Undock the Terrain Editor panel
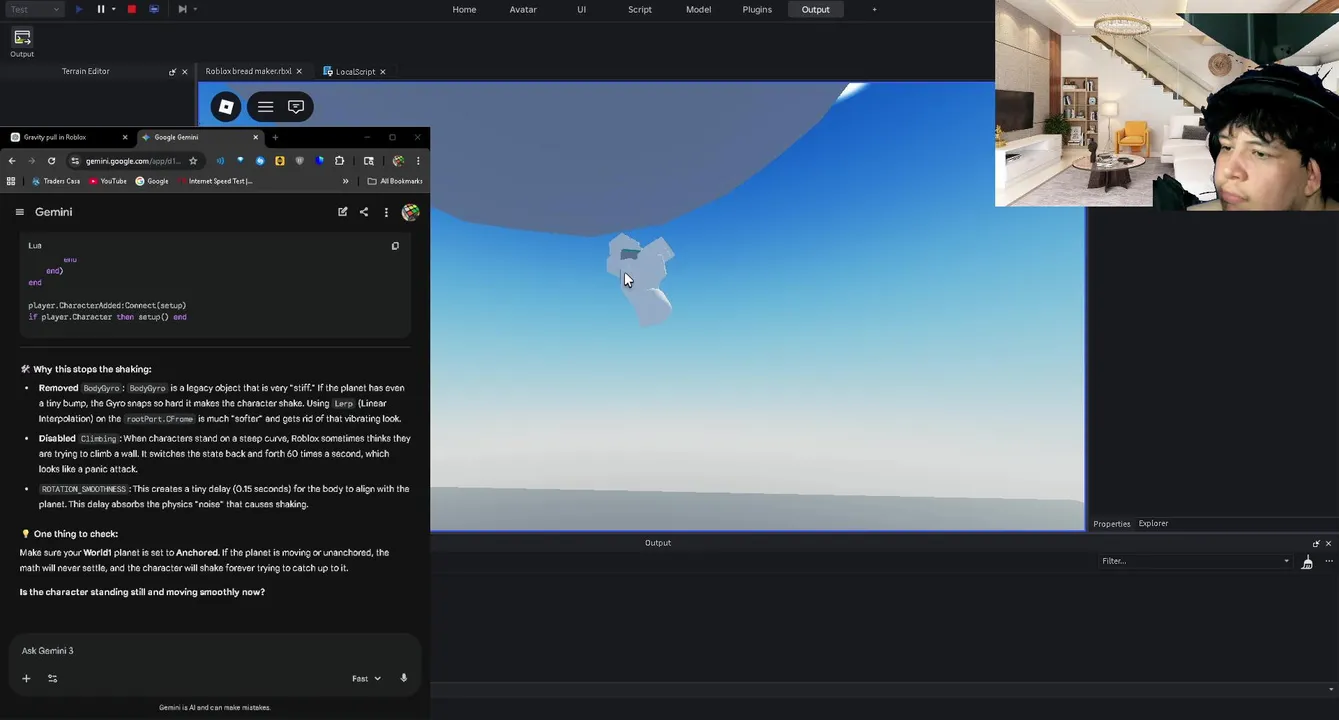This screenshot has height=720, width=1339. (x=172, y=72)
